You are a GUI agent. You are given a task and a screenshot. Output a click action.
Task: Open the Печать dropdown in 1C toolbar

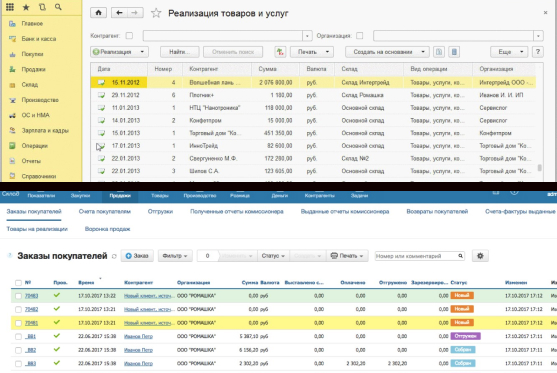(312, 52)
